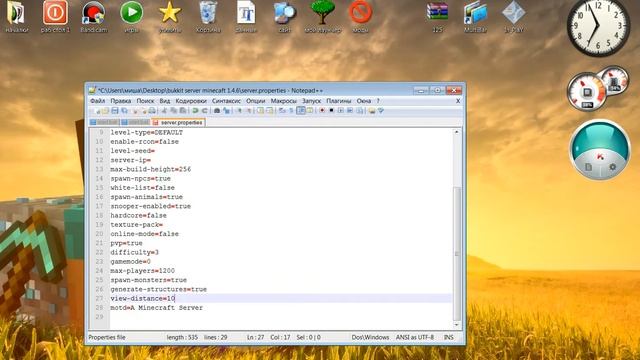Select the Recycle Bin (Корзина) desktop icon
This screenshot has width=640, height=360.
click(x=208, y=17)
